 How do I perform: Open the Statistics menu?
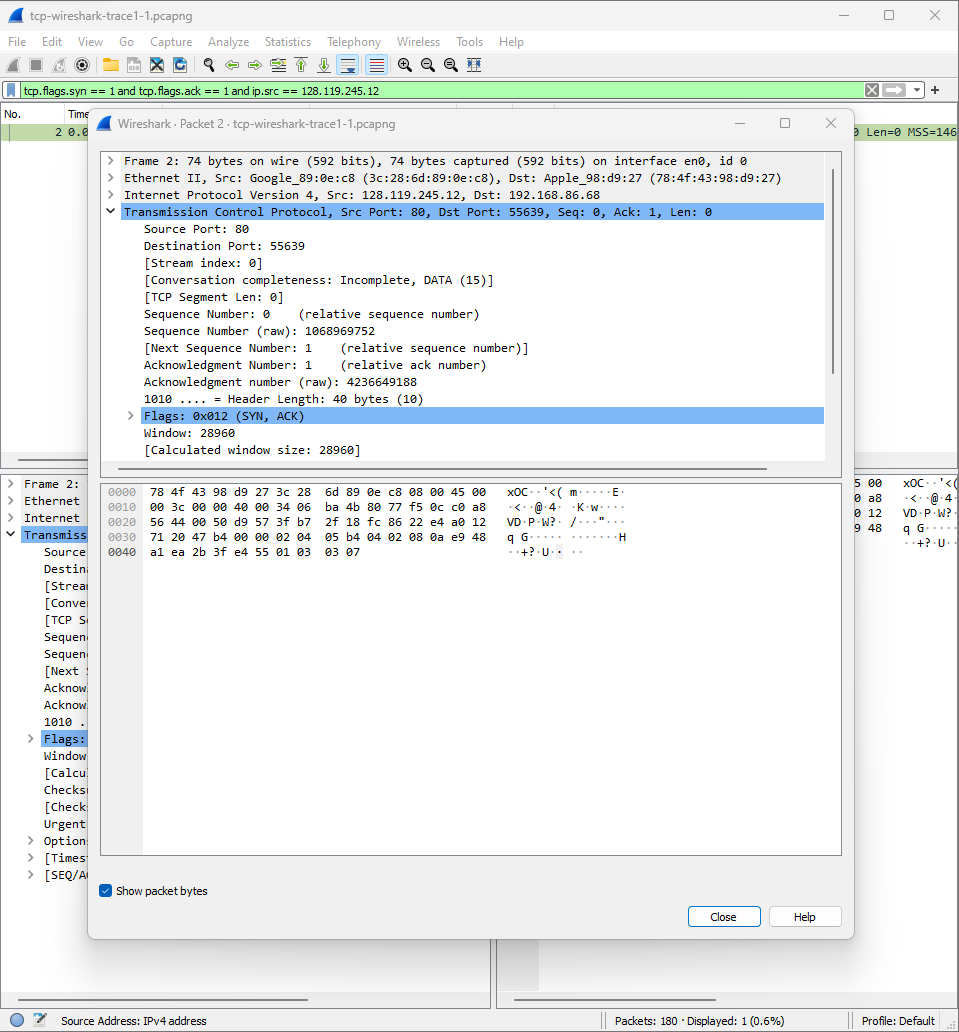point(288,41)
